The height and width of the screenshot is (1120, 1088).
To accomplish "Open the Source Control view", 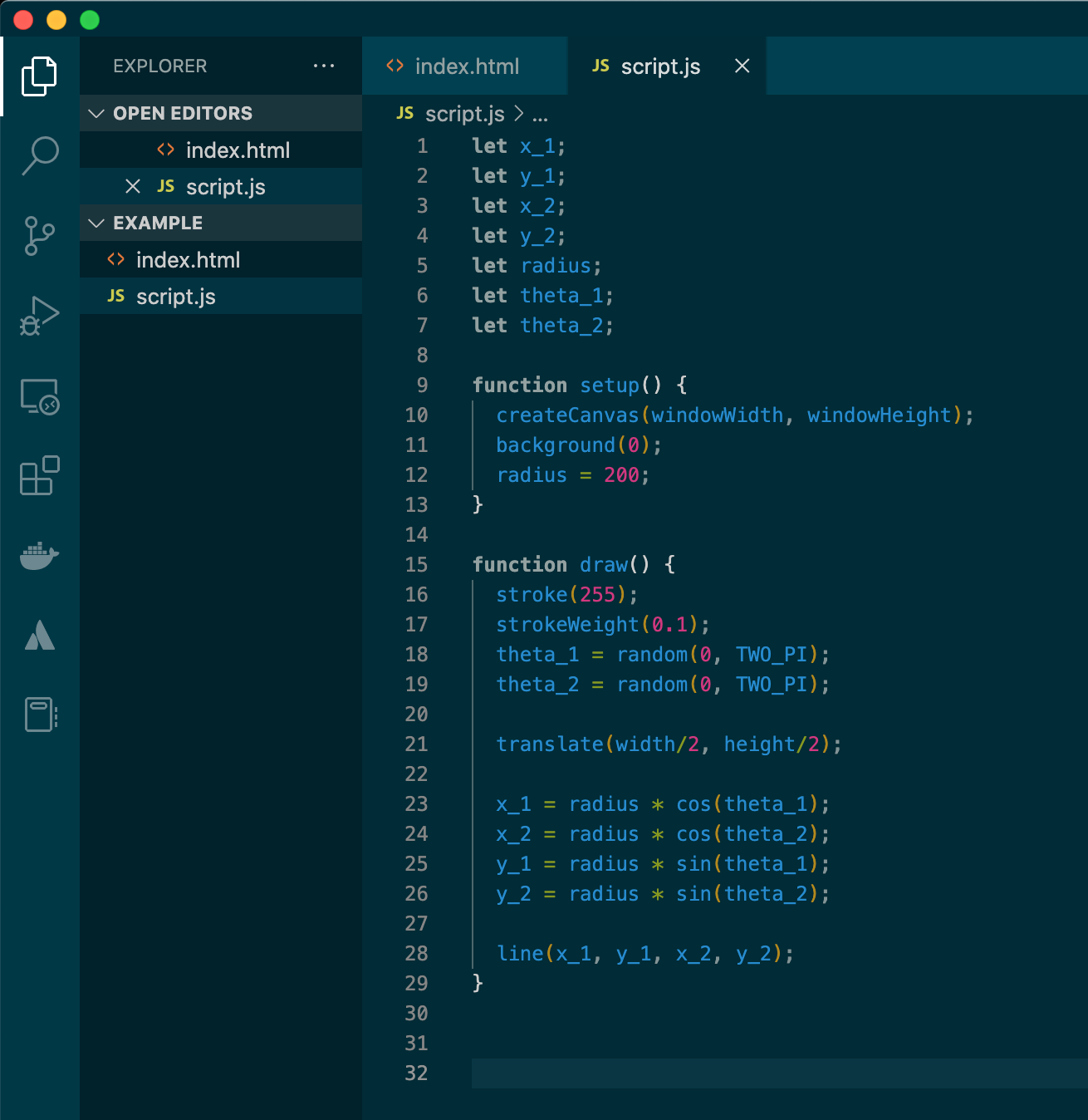I will [39, 235].
